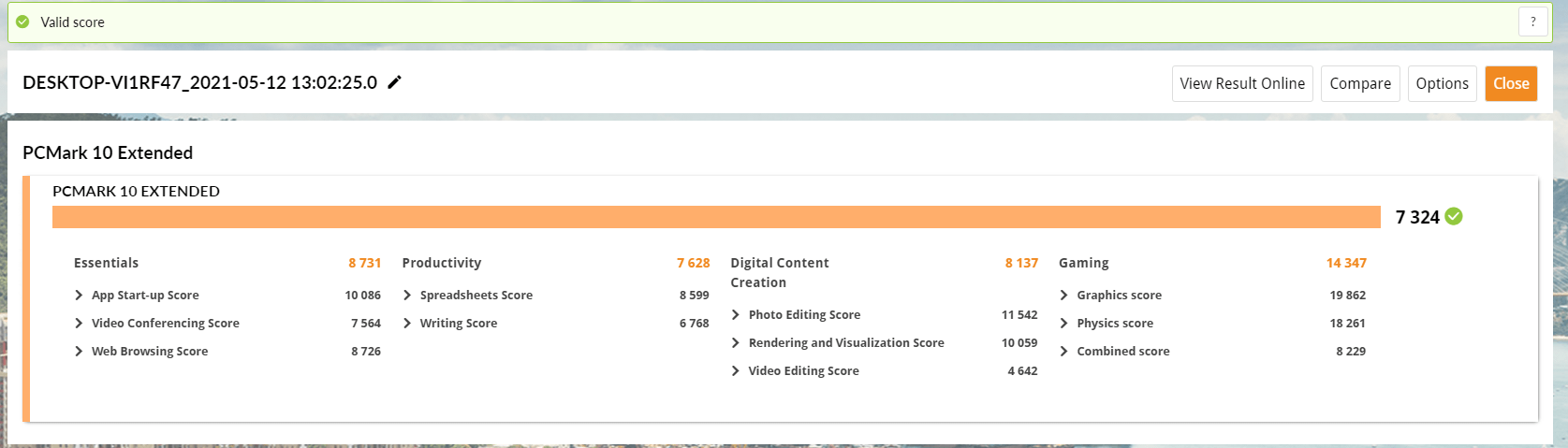The width and height of the screenshot is (1568, 448).
Task: Click the overall score 7 324
Action: [1417, 217]
